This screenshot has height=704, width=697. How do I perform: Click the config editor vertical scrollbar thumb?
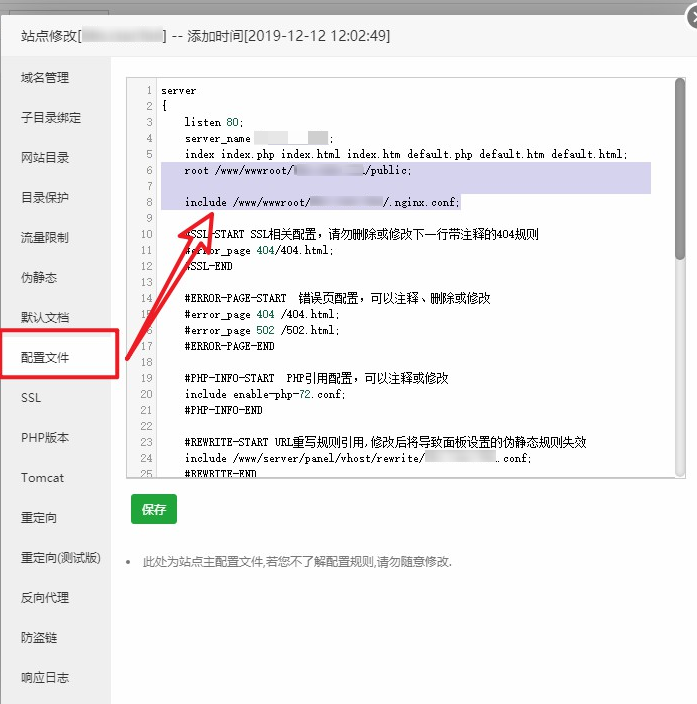[680, 169]
